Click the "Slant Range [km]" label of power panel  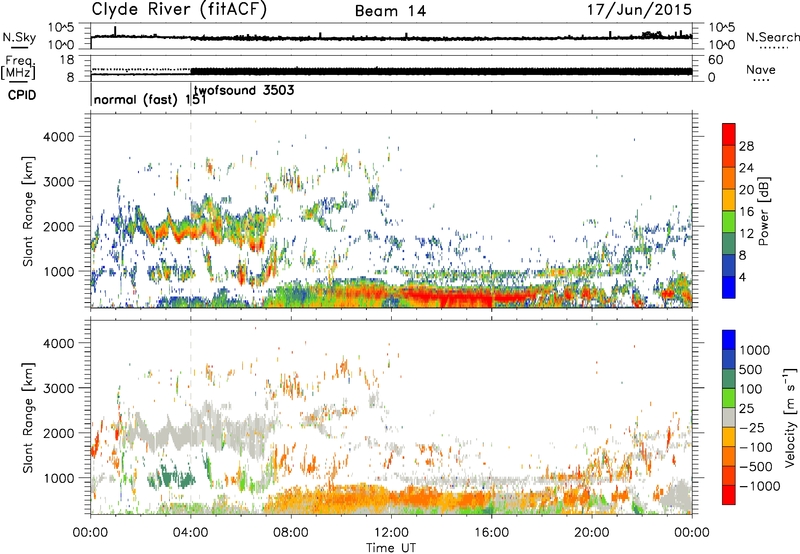(x=28, y=211)
